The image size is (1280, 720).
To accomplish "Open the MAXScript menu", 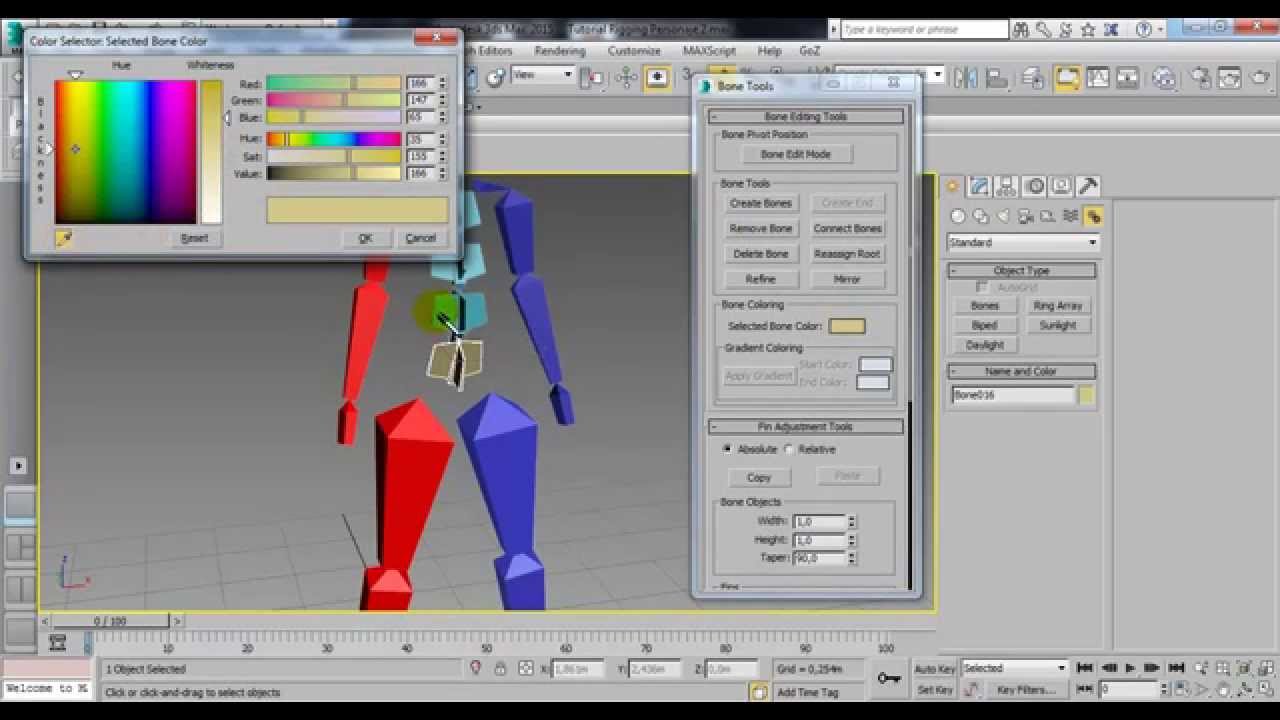I will click(709, 51).
